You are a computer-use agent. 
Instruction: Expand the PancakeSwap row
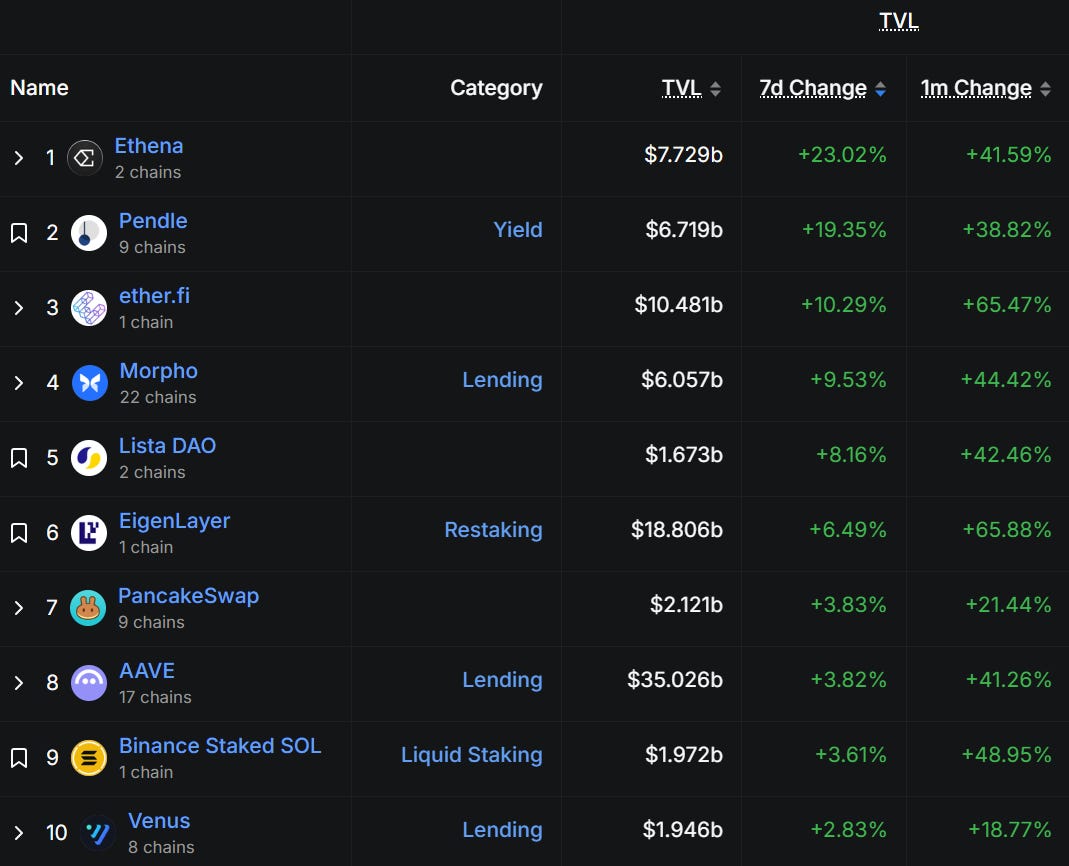click(x=19, y=608)
